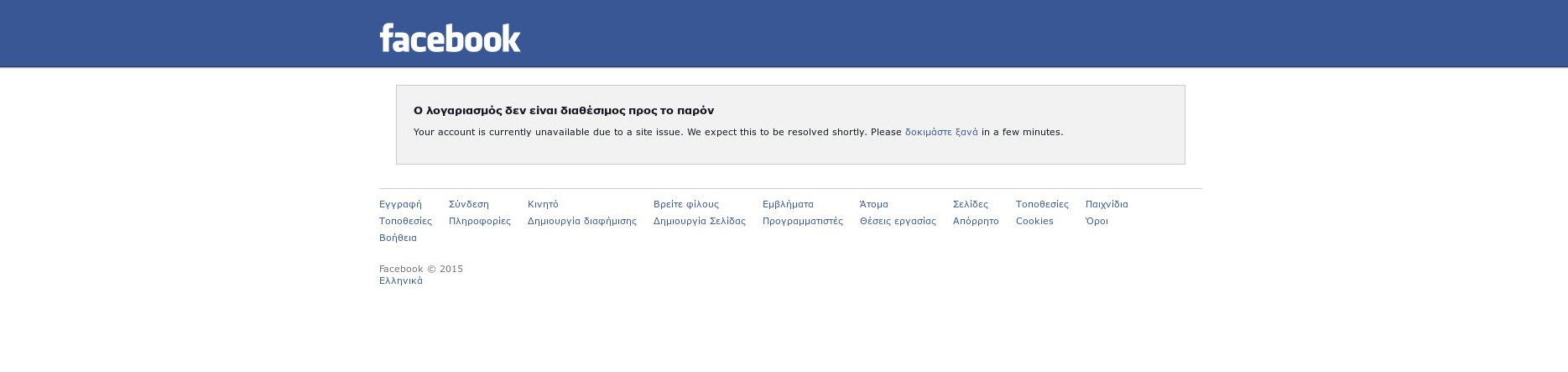Open the Προγραμματιστές link
Image resolution: width=1568 pixels, height=372 pixels.
pyautogui.click(x=802, y=221)
